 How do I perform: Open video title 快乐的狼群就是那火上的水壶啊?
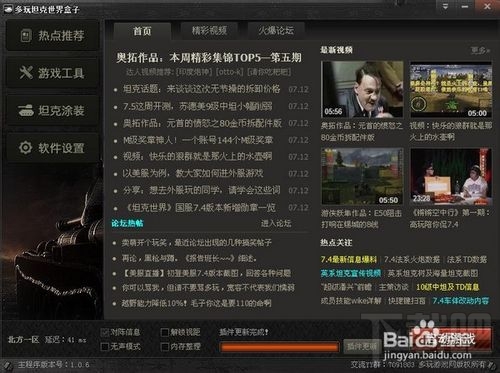coord(451,131)
